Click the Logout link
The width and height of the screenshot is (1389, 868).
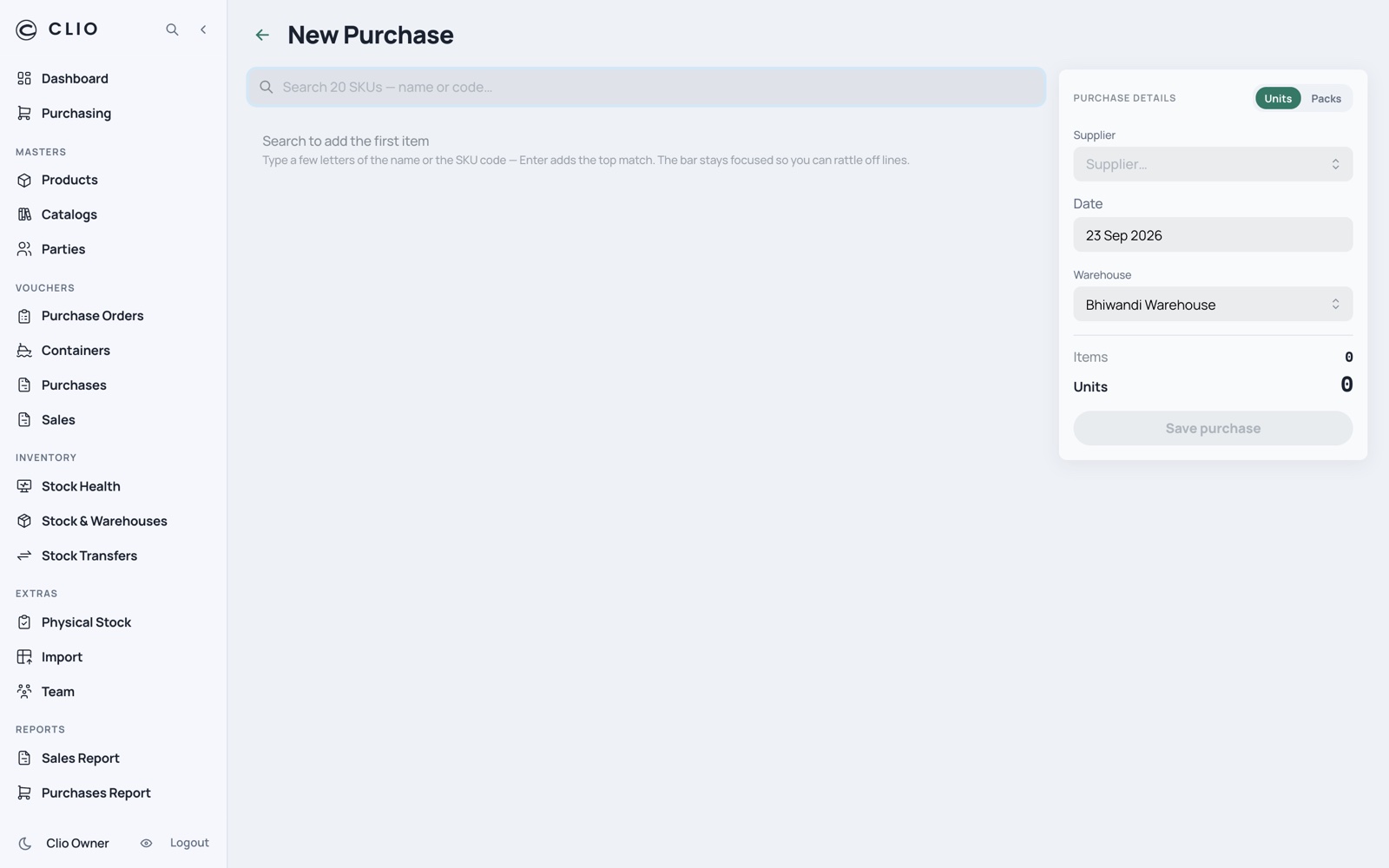coord(189,843)
